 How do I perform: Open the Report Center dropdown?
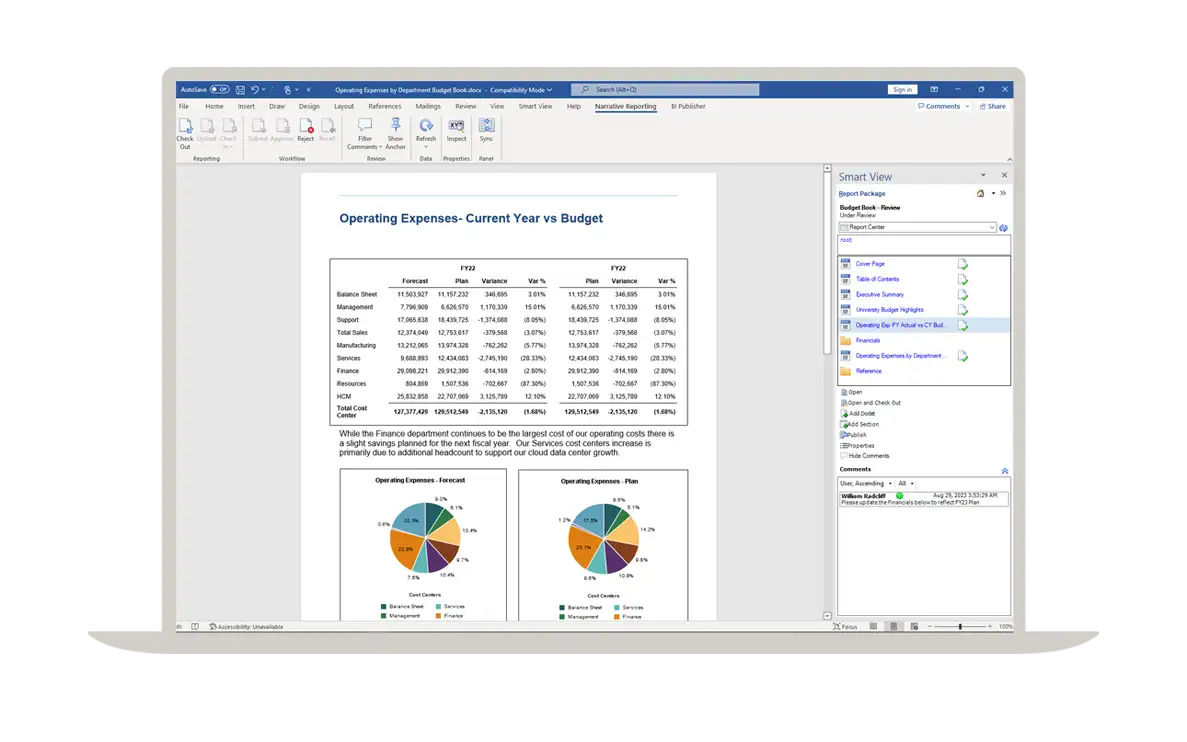(992, 227)
